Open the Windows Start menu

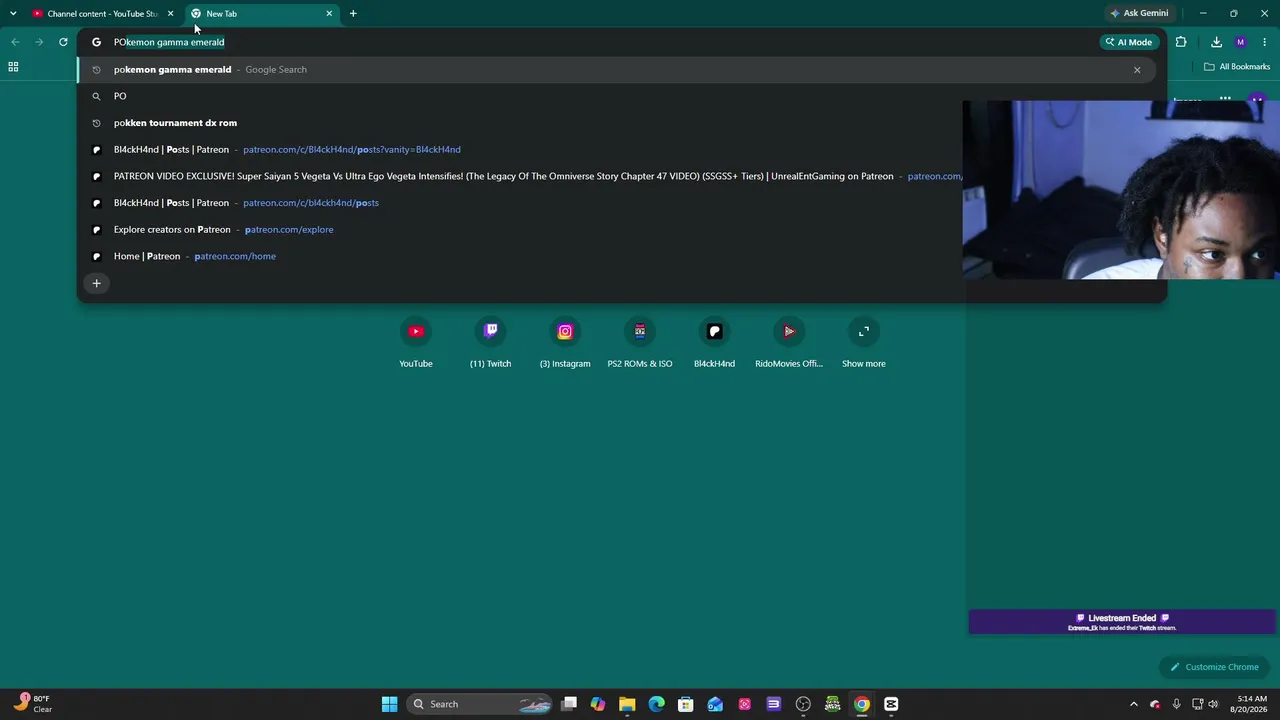tap(389, 704)
